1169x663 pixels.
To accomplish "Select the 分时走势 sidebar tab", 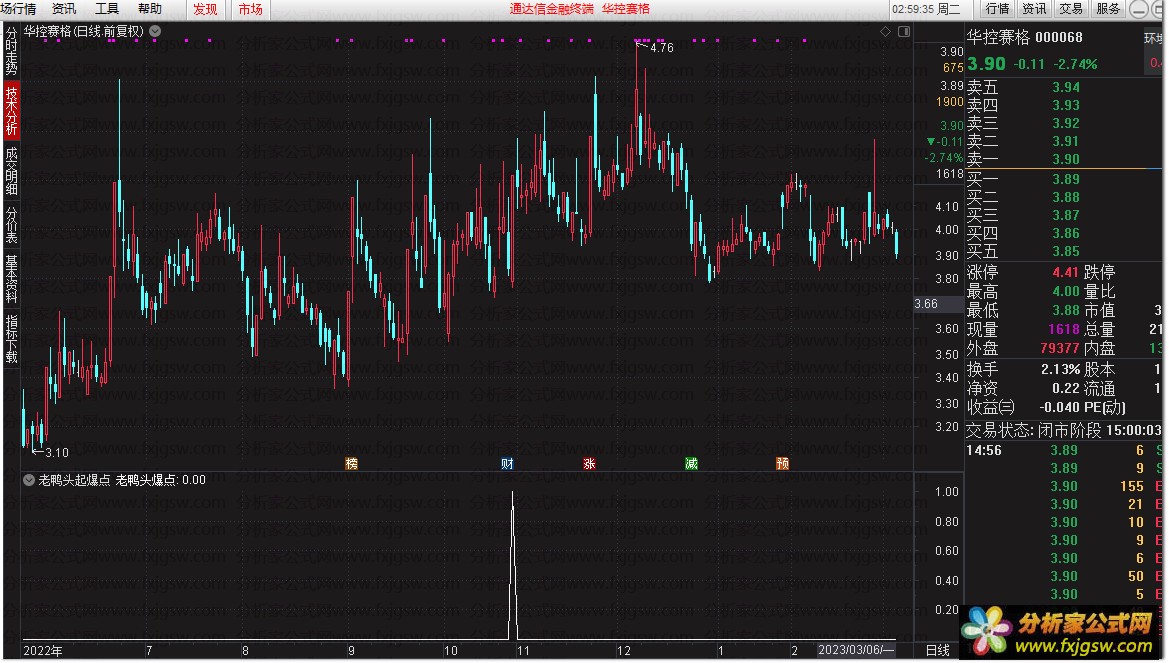I will point(11,51).
